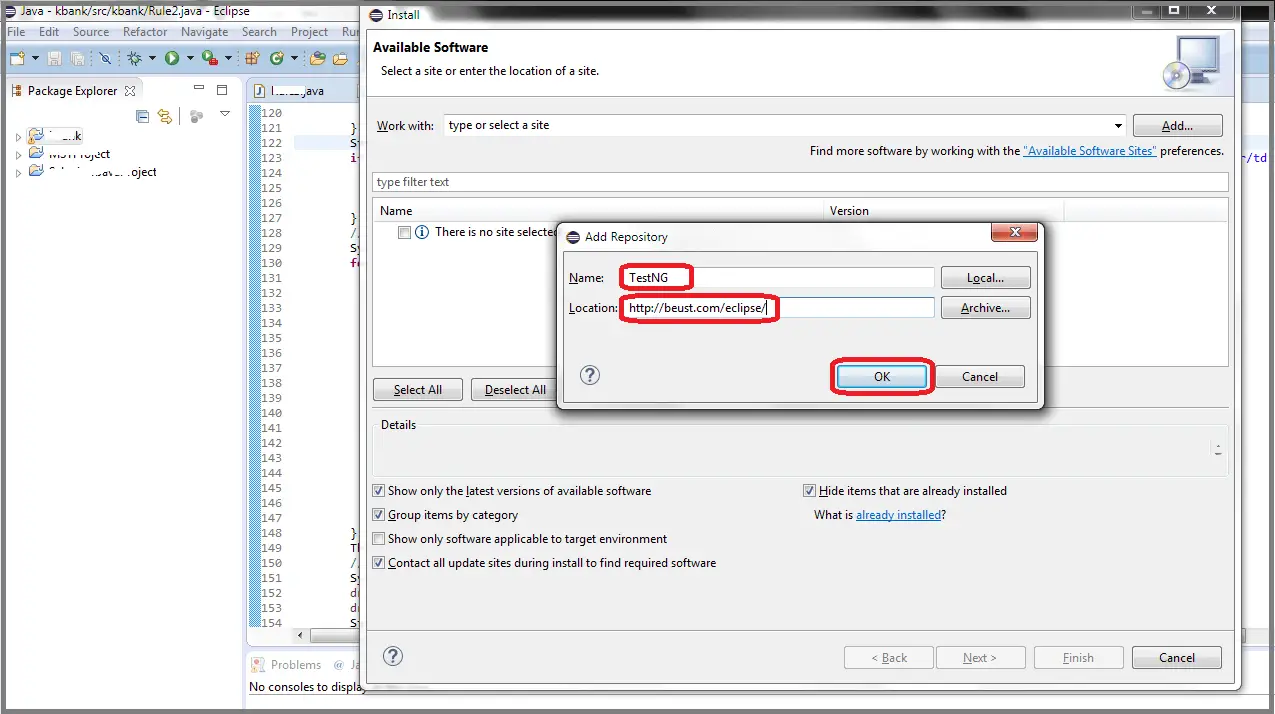Toggle Link with Editor in Package Explorer

coord(165,116)
